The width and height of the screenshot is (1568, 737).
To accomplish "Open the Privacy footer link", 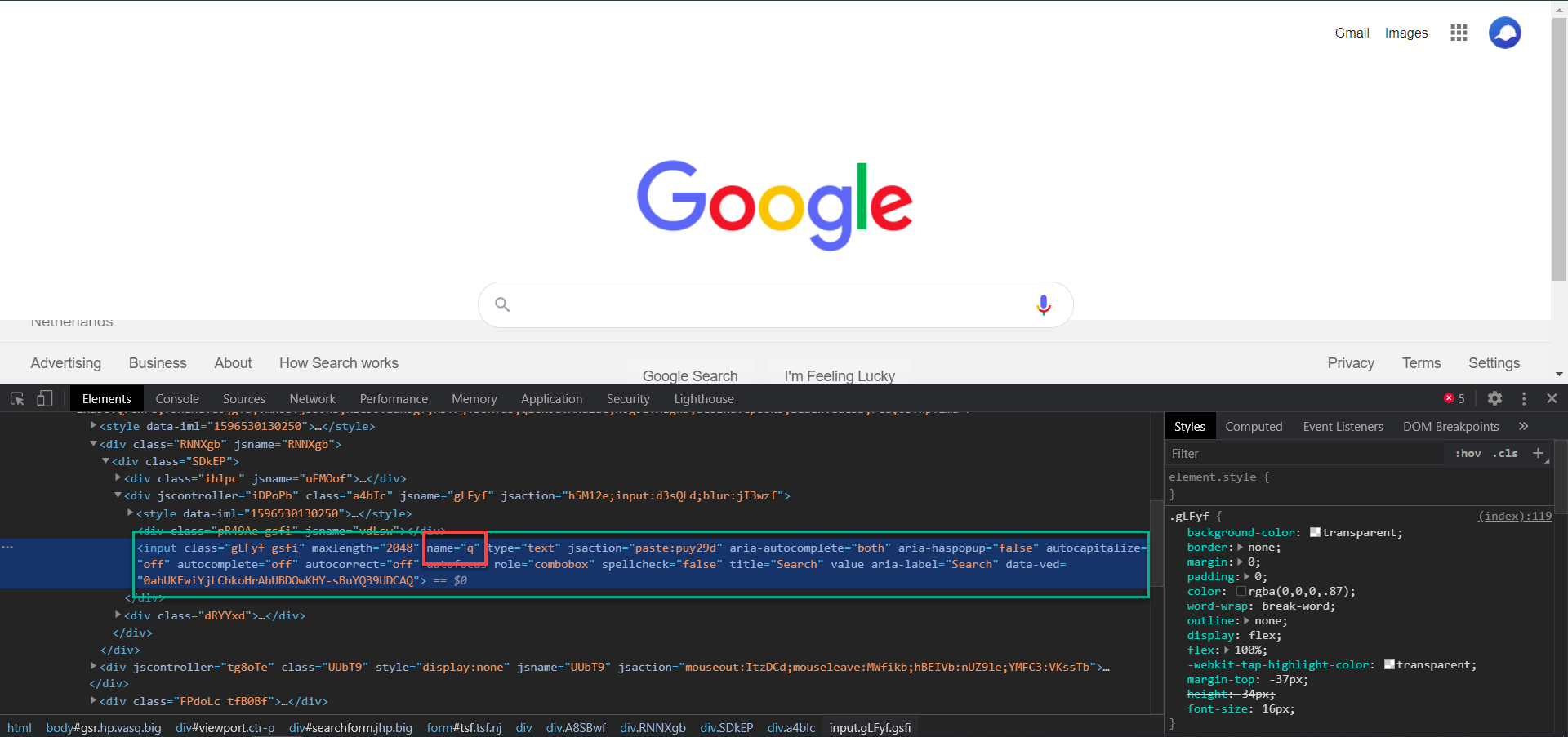I will click(x=1351, y=363).
